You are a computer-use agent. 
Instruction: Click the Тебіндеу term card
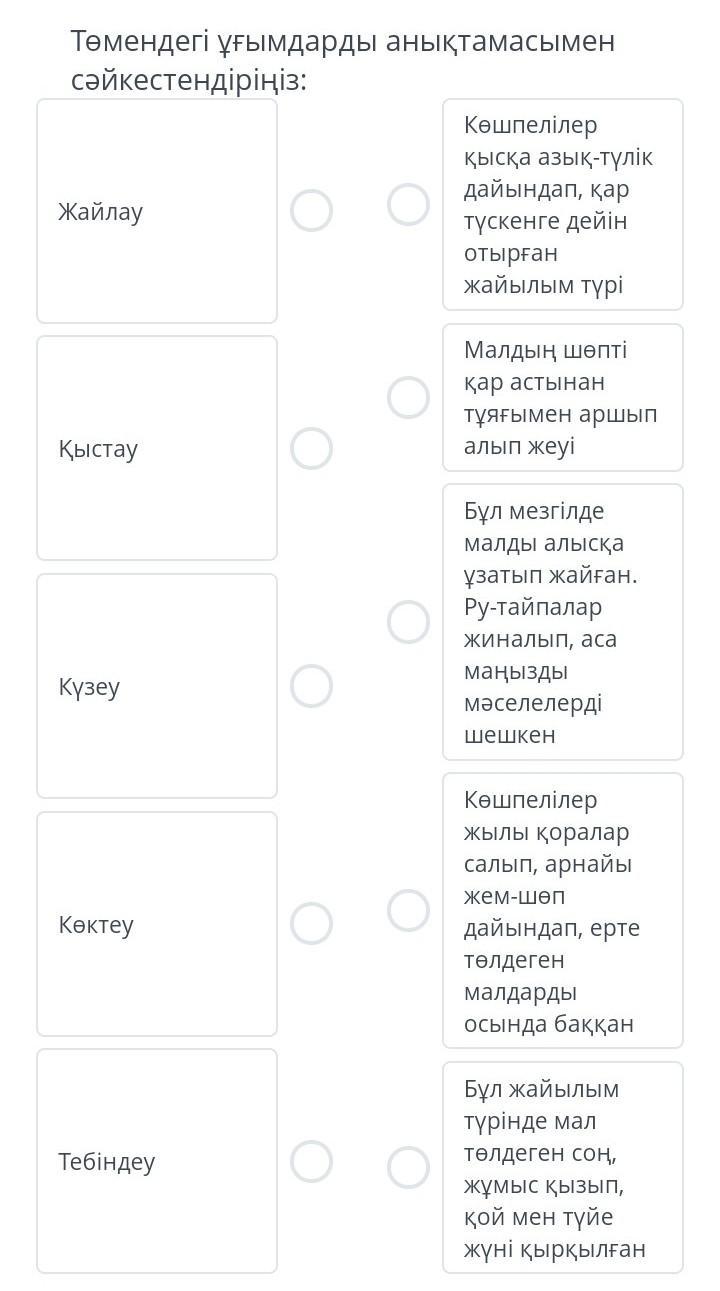pos(157,1161)
